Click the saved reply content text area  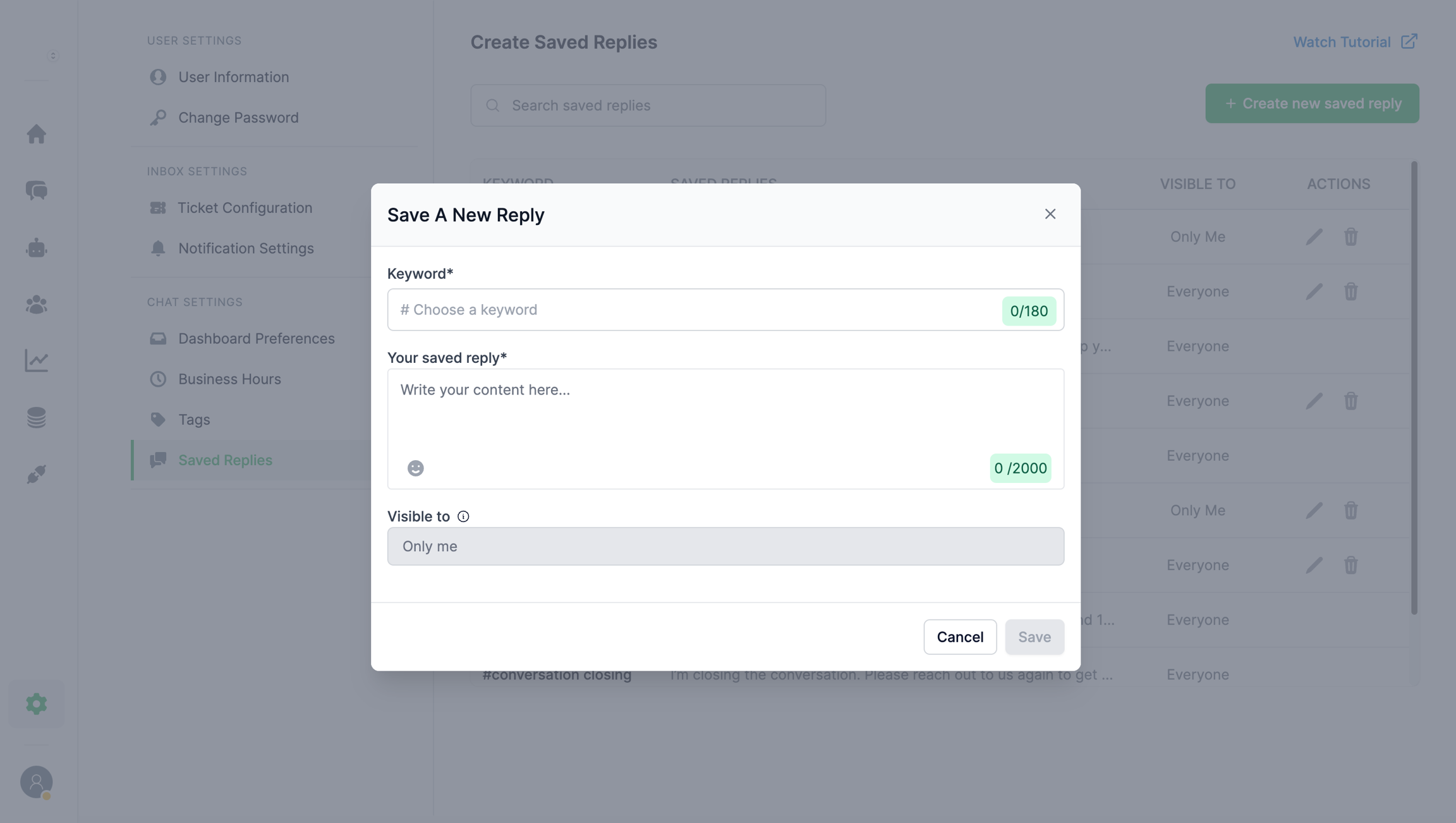(725, 411)
